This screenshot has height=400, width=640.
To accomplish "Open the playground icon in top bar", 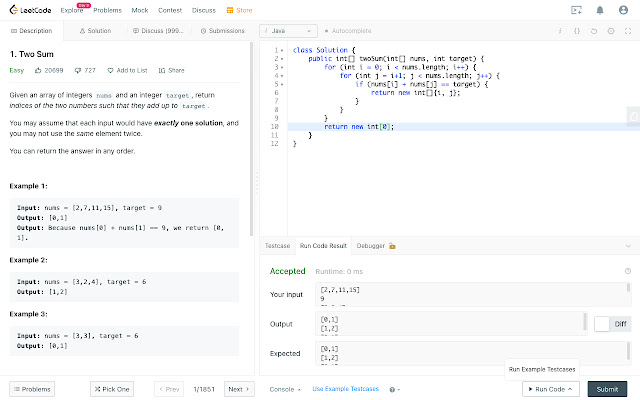I will pos(576,10).
